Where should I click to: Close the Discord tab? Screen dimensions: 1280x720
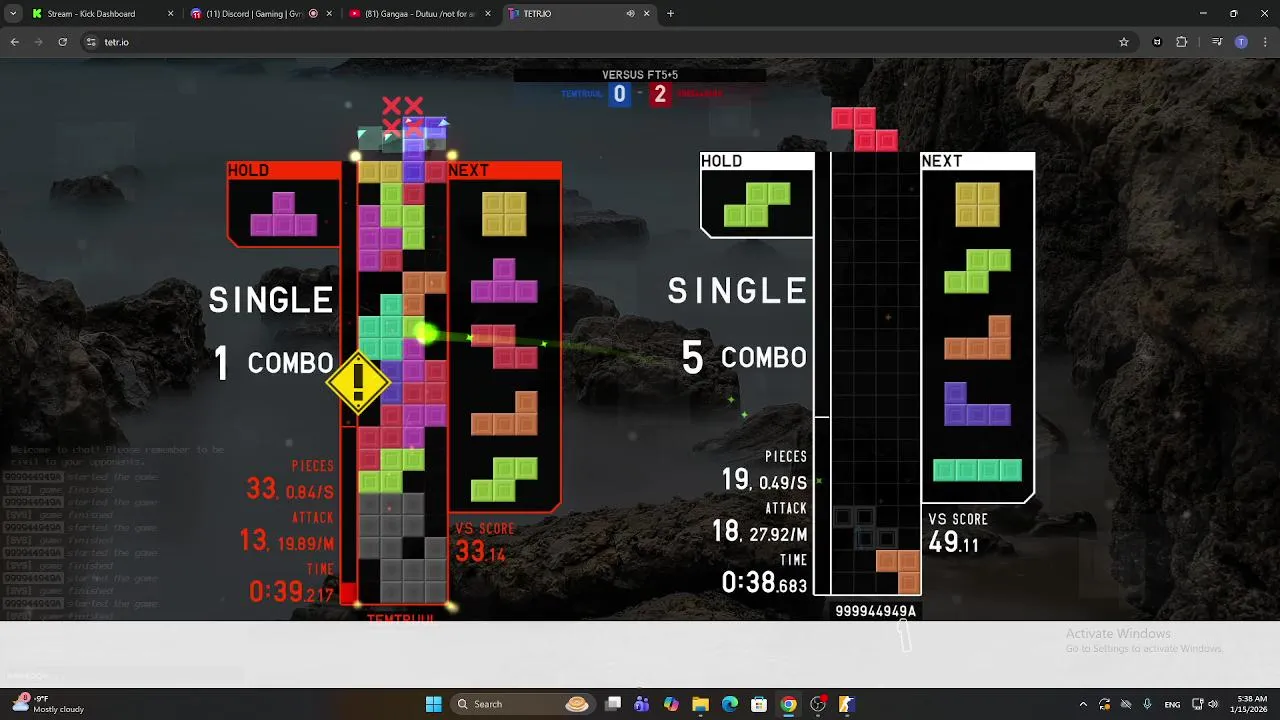coord(329,14)
